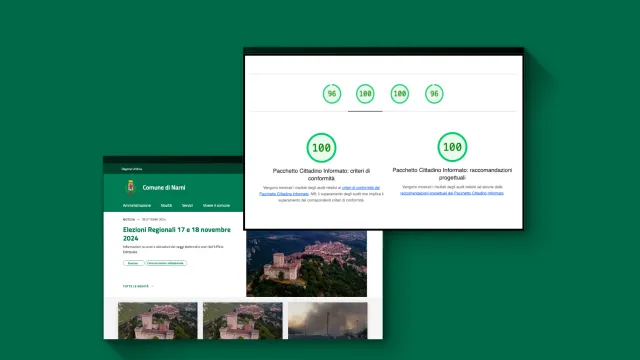Open the large aerial castle hero image
Image resolution: width=640 pixels, height=360 pixels.
click(x=307, y=263)
